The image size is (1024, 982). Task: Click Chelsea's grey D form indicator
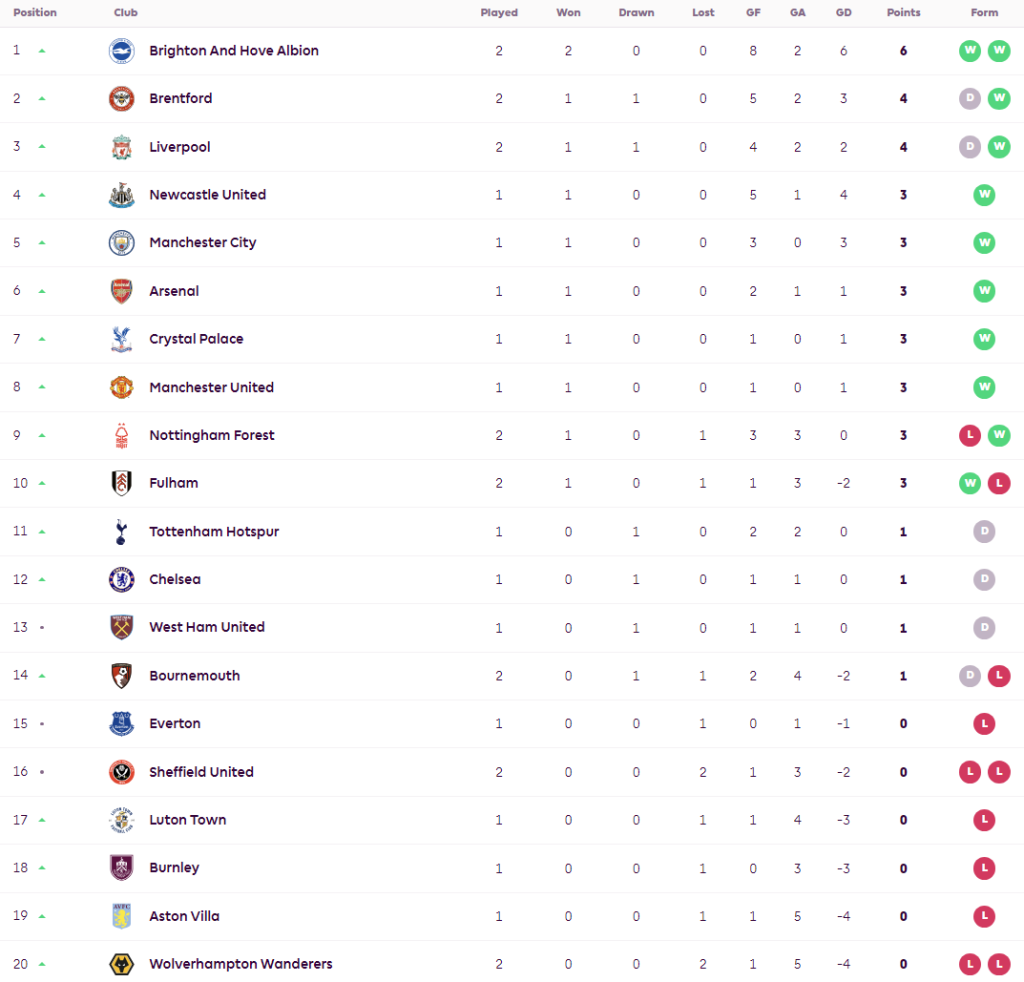(984, 580)
